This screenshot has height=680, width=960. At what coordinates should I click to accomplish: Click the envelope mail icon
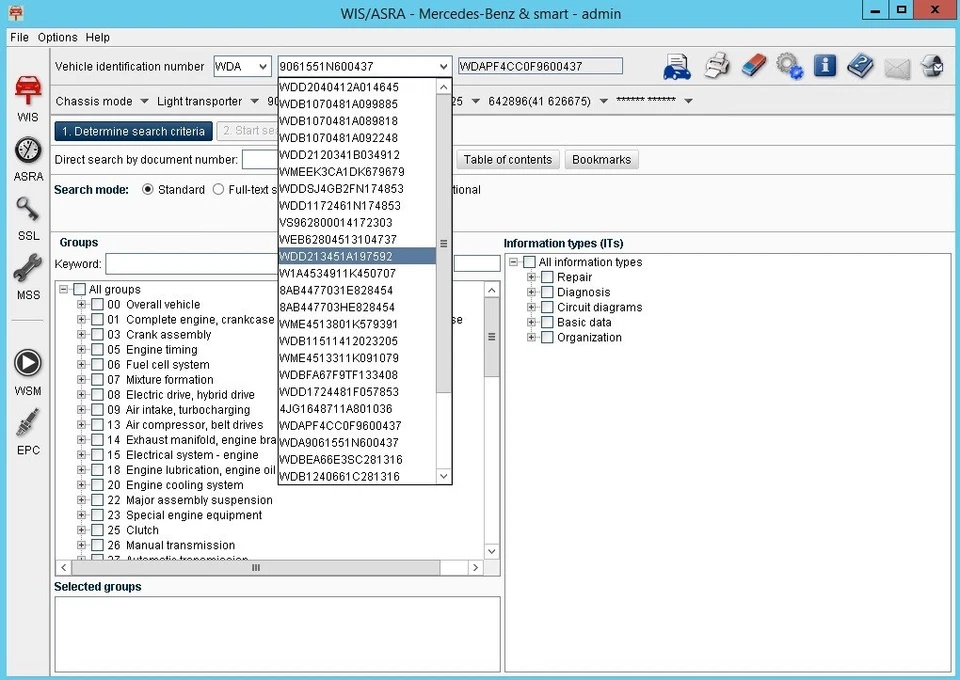897,65
